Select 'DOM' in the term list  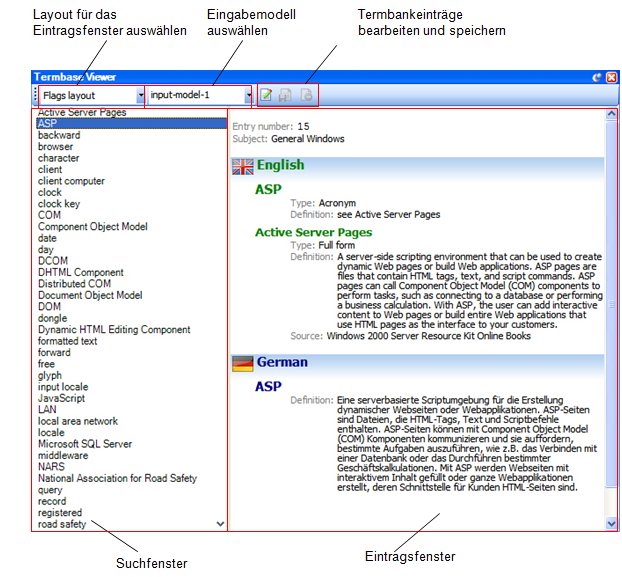[x=50, y=307]
